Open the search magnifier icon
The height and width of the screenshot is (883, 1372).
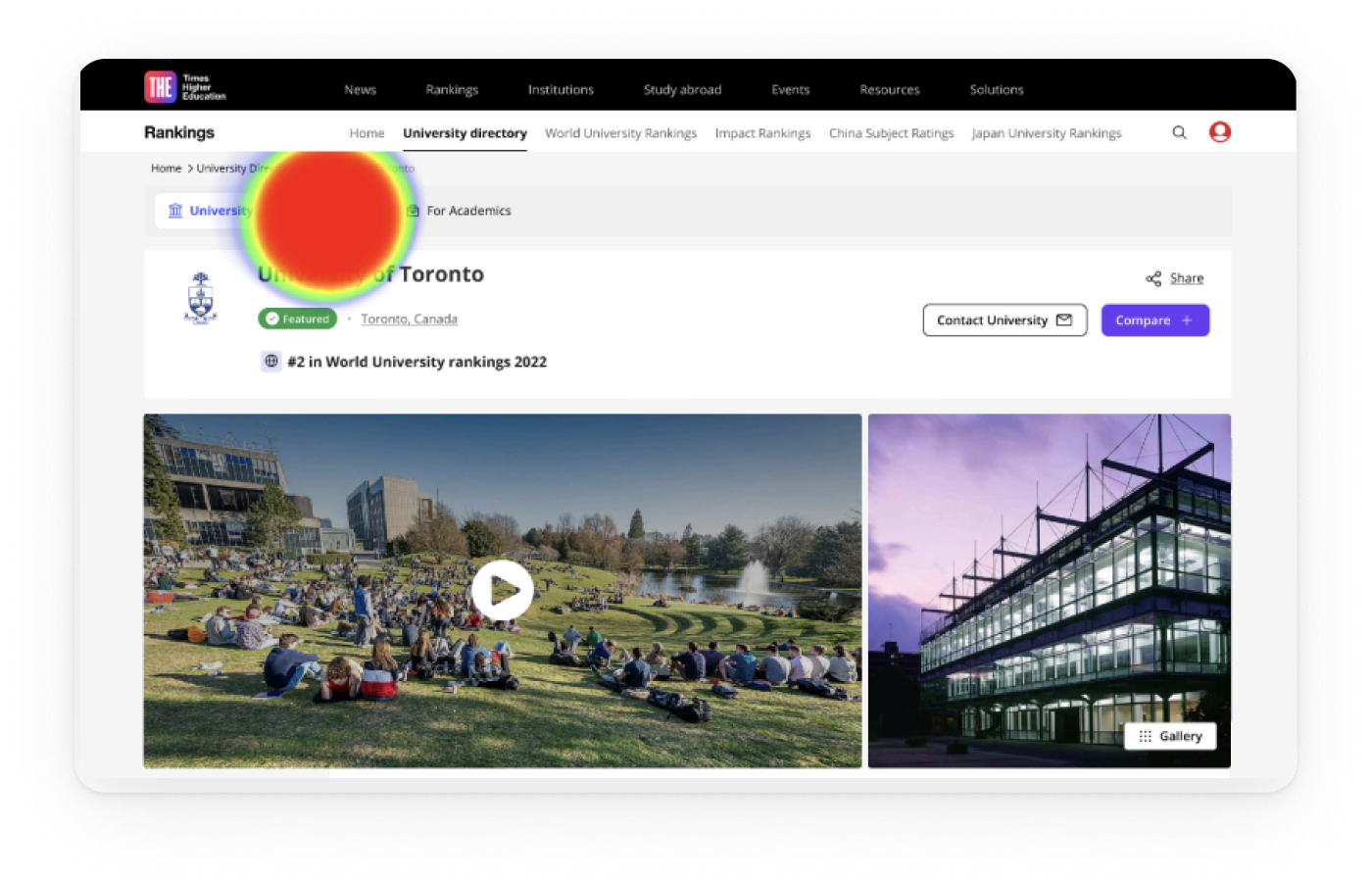[x=1179, y=132]
